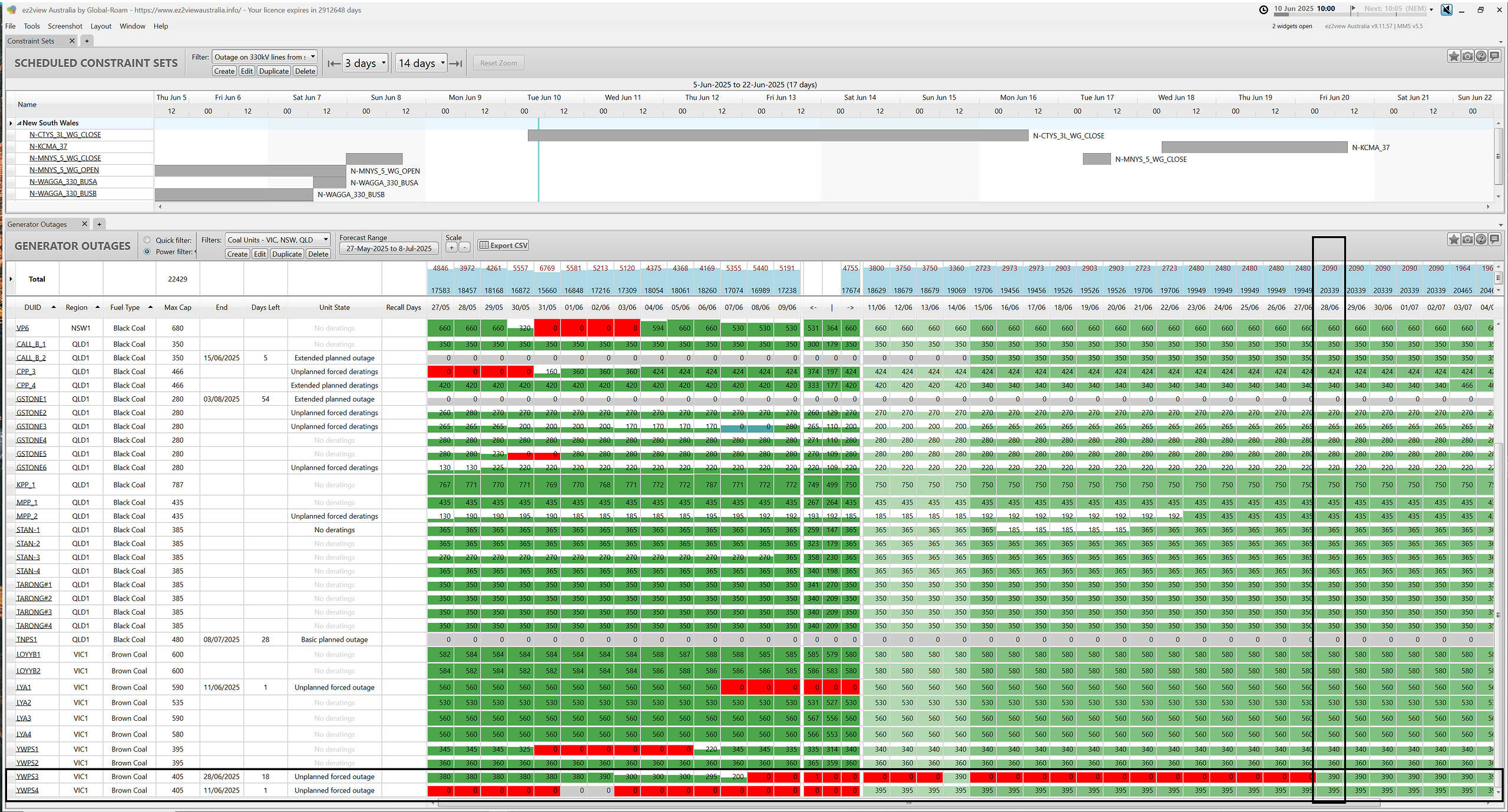Click N-CTYS_3L_WG_CLOSE gantt bar
This screenshot has width=1508, height=812.
[x=778, y=135]
